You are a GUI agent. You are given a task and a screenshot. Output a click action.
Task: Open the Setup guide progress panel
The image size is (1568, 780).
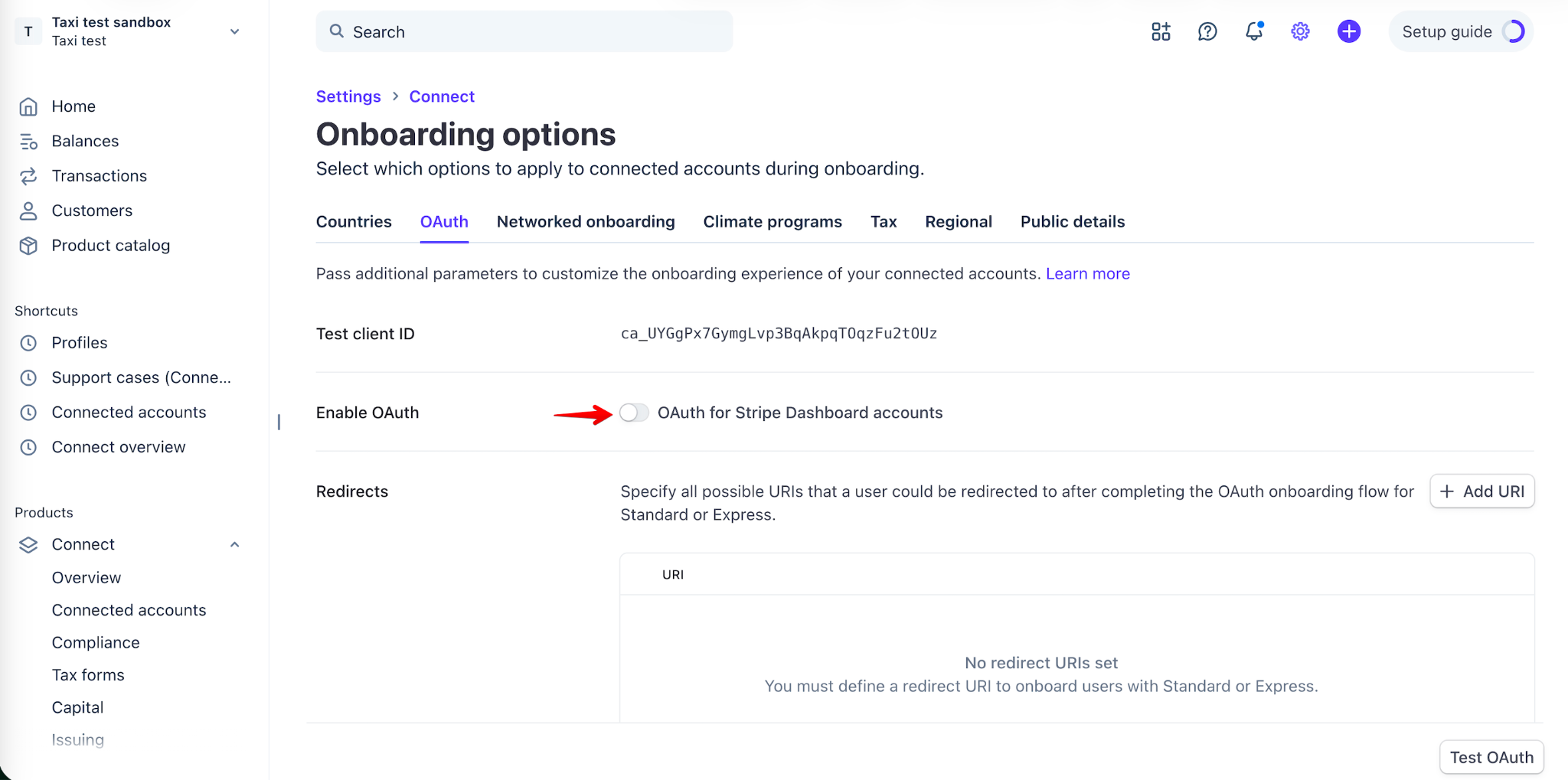(x=1461, y=31)
